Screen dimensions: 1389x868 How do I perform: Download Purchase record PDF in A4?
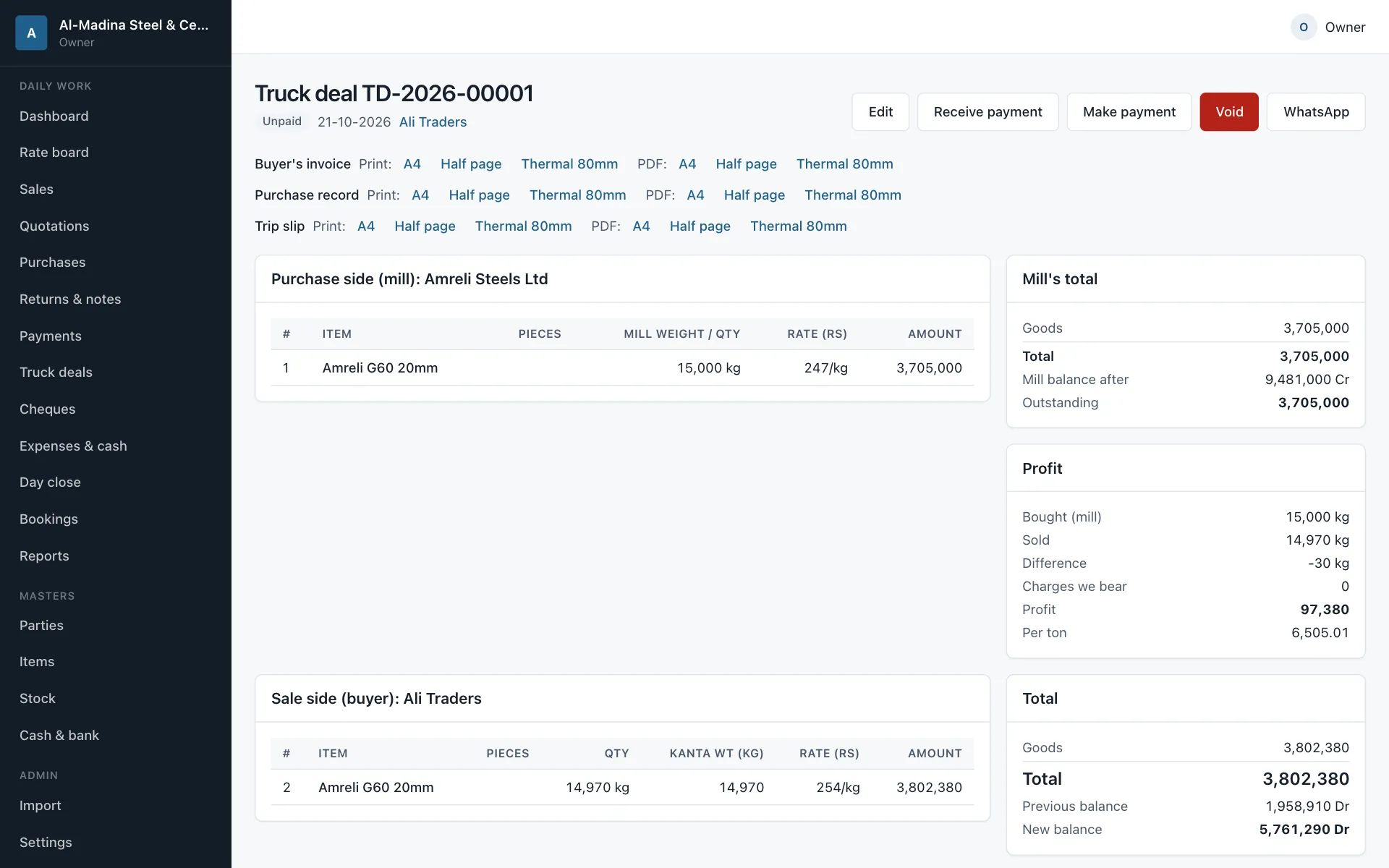pos(695,195)
